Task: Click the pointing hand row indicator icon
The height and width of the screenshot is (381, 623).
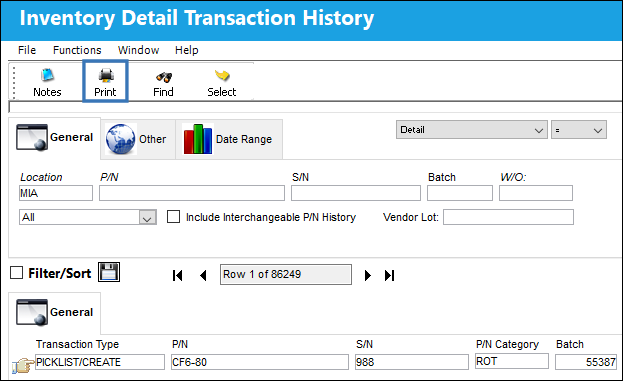Action: [x=23, y=365]
